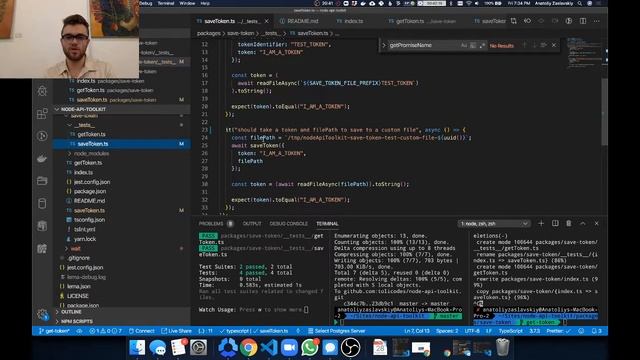
Task: Click the minimap code overview
Action: point(584,52)
